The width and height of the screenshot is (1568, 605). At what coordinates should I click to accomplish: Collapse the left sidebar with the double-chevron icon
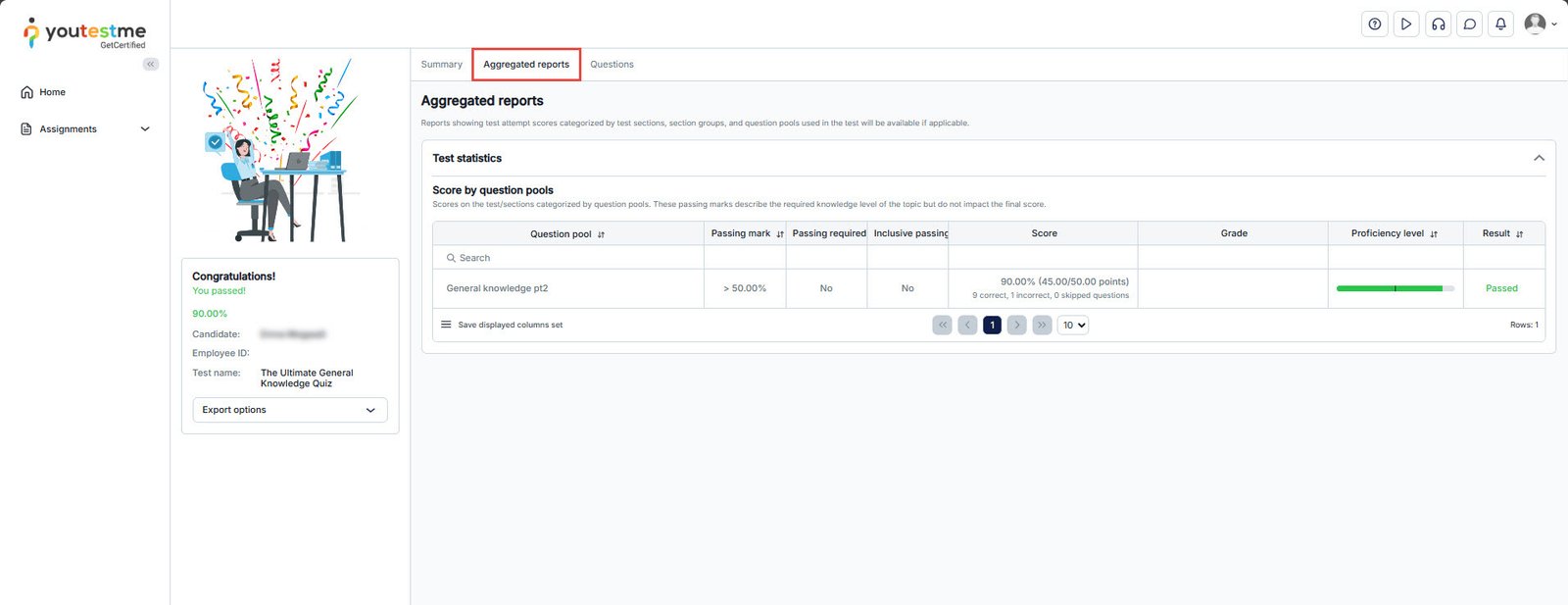150,64
